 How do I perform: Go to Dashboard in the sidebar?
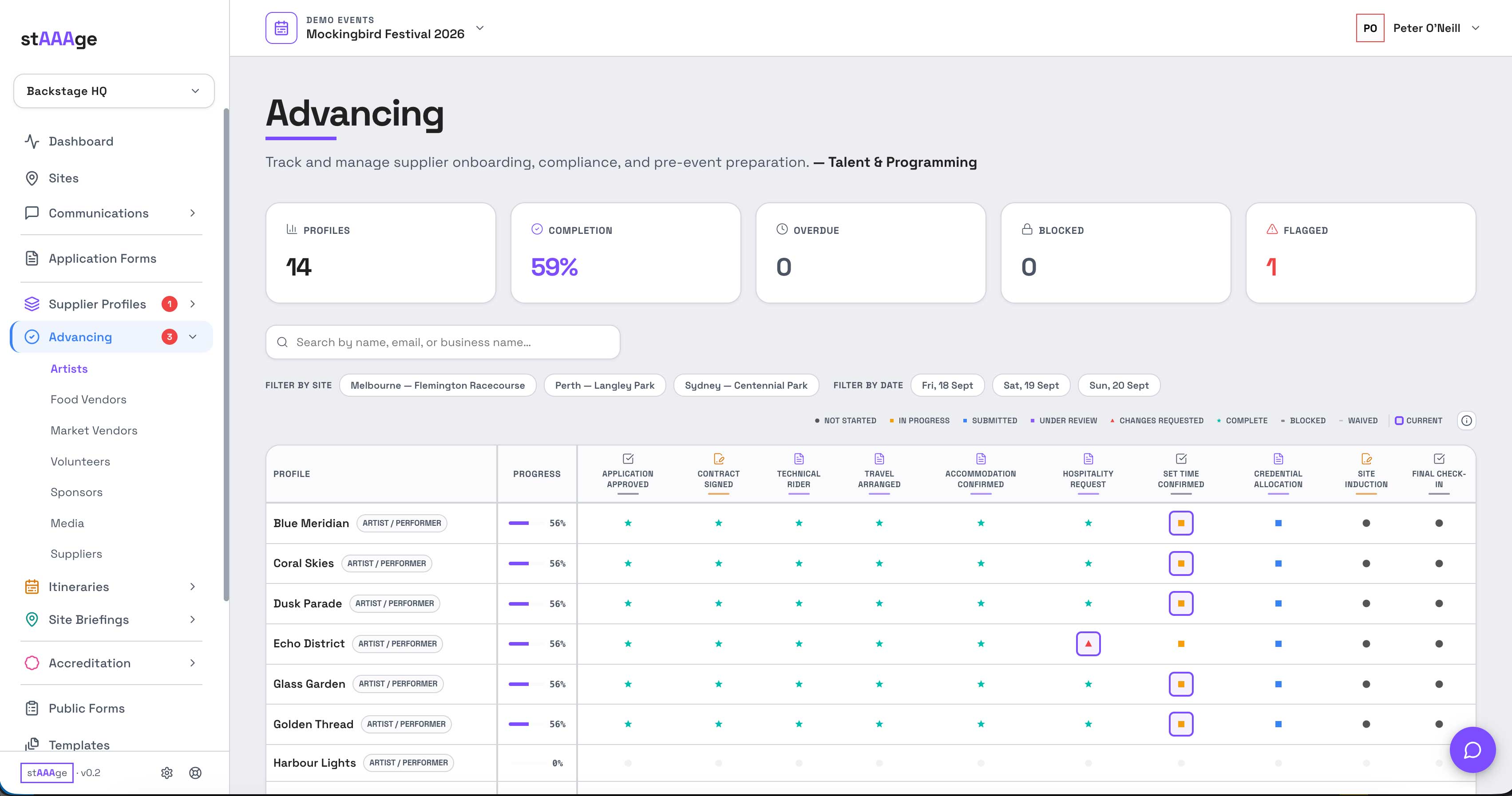[81, 142]
